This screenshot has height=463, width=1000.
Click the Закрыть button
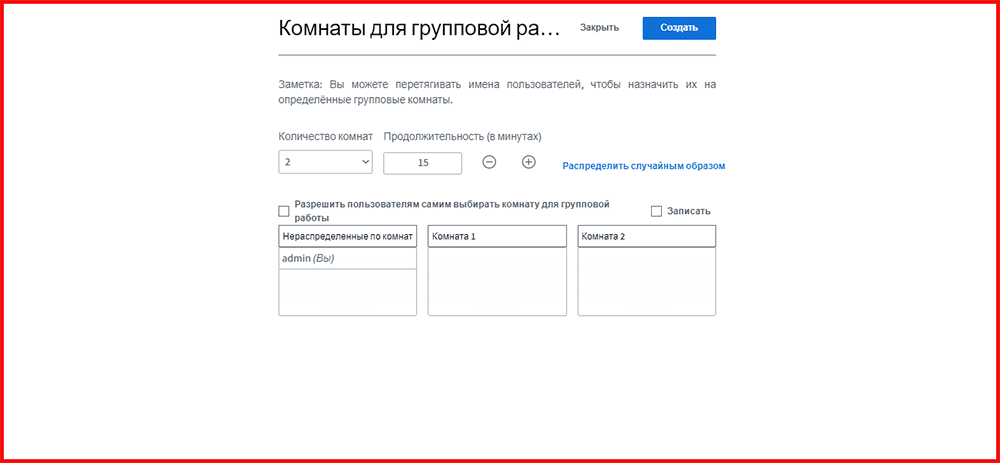599,28
